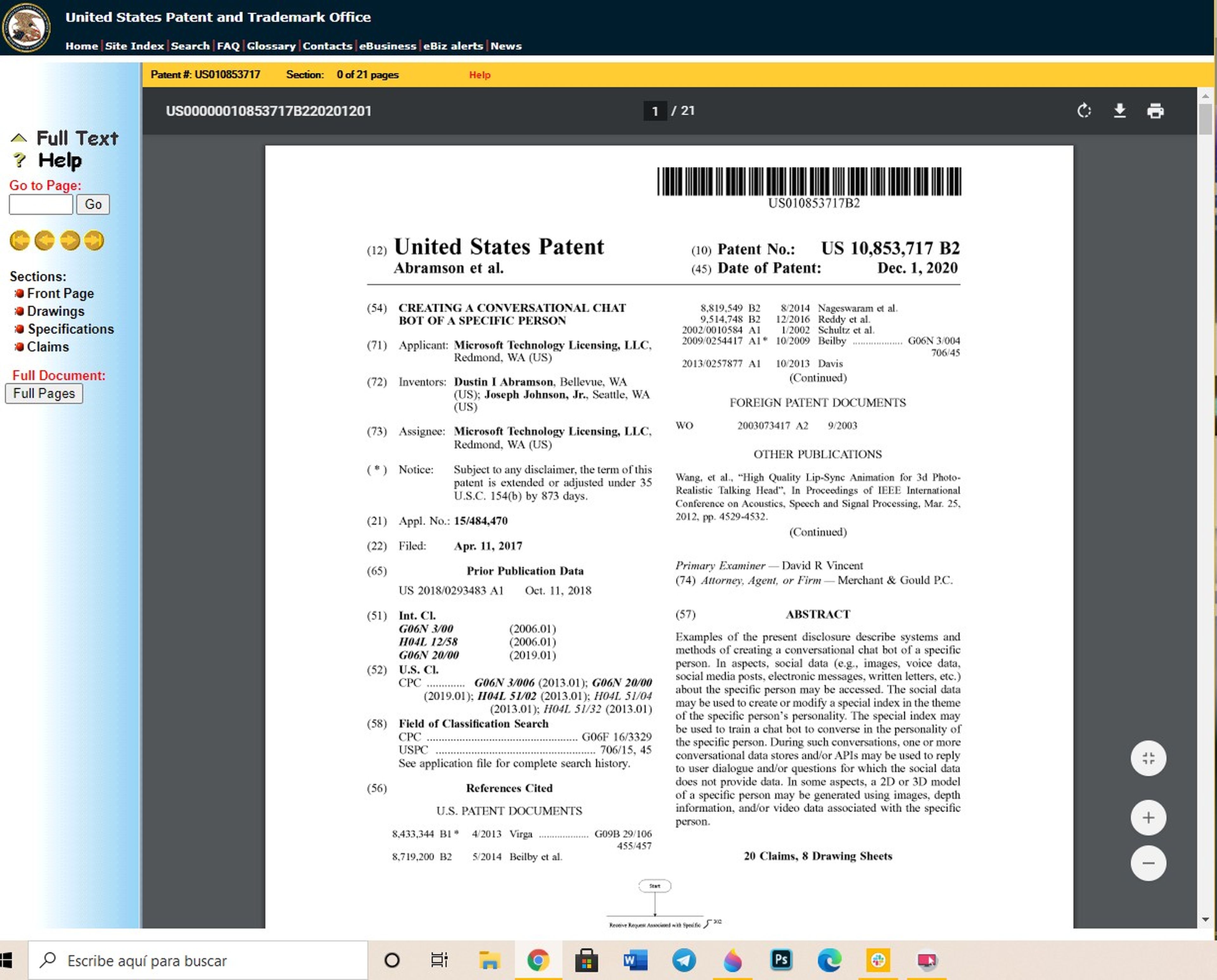Open Glossary in top navigation
The height and width of the screenshot is (980, 1217).
pos(271,46)
